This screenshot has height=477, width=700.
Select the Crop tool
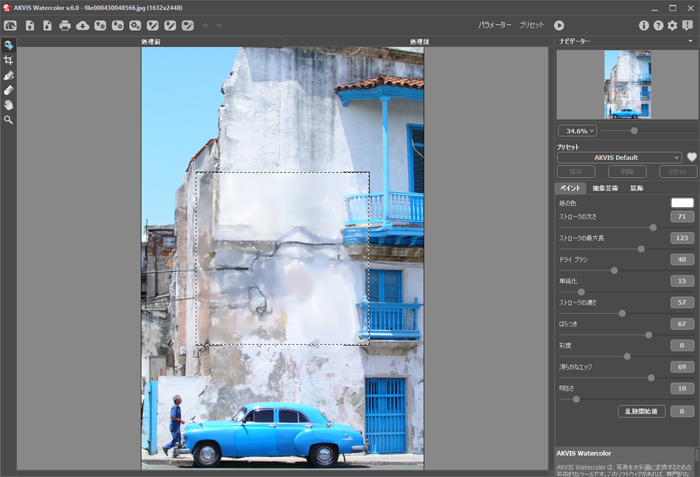pos(8,60)
